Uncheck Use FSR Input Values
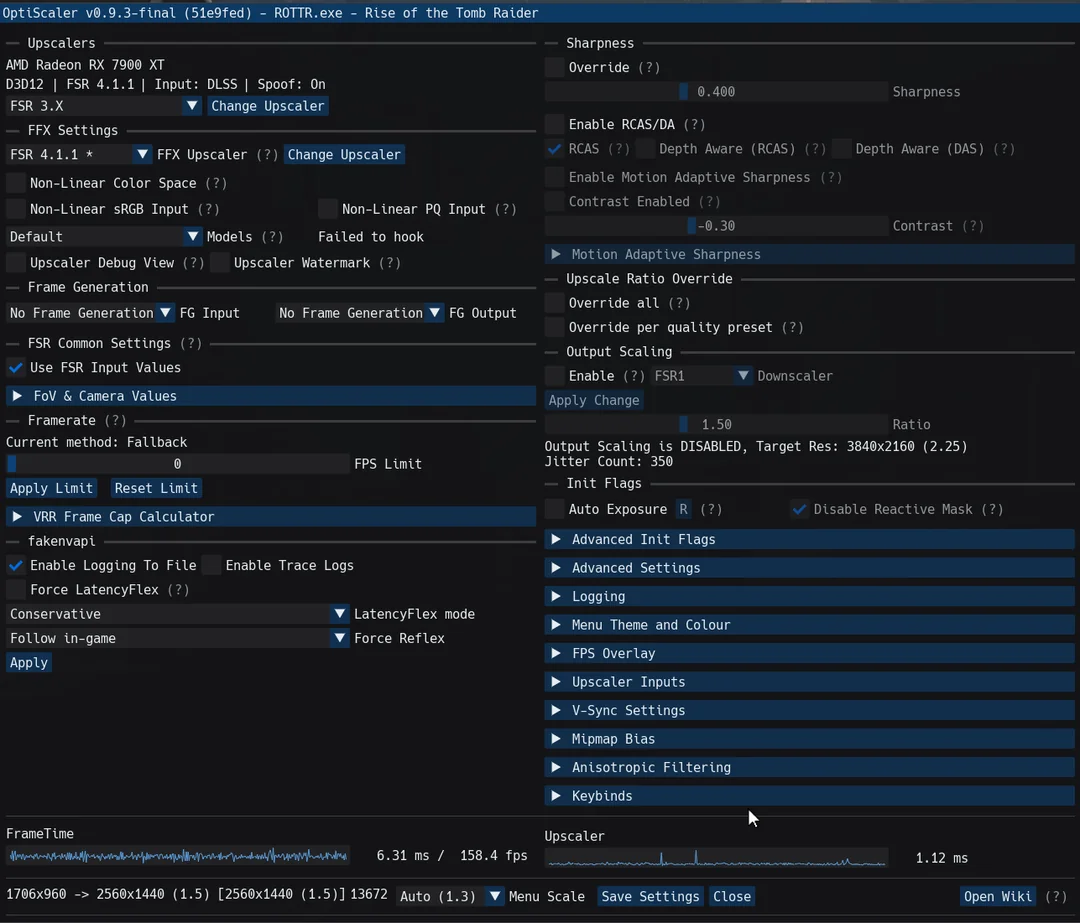Screen dimensions: 1080x923 point(15,368)
